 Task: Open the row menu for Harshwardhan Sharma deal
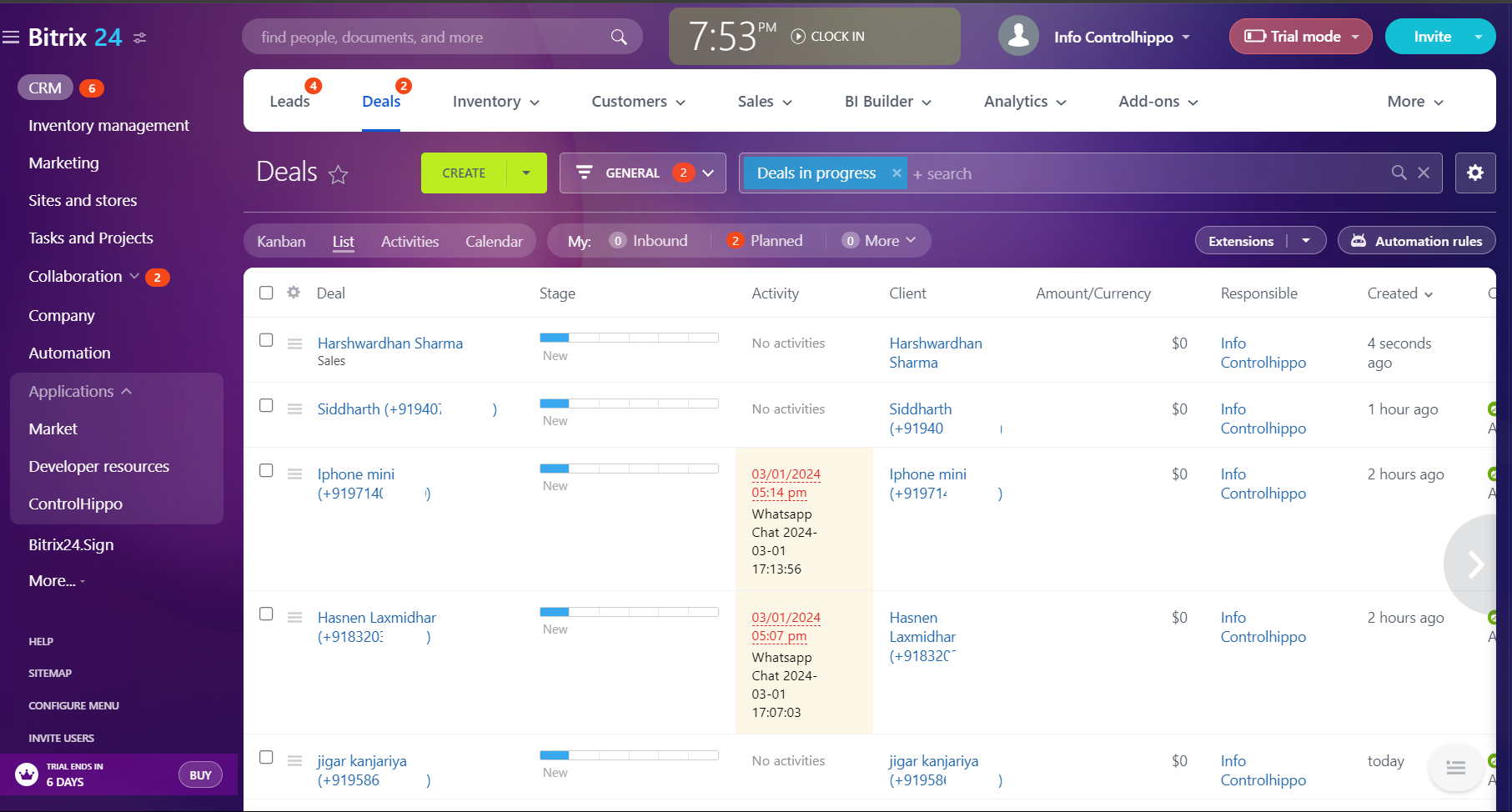tap(294, 343)
